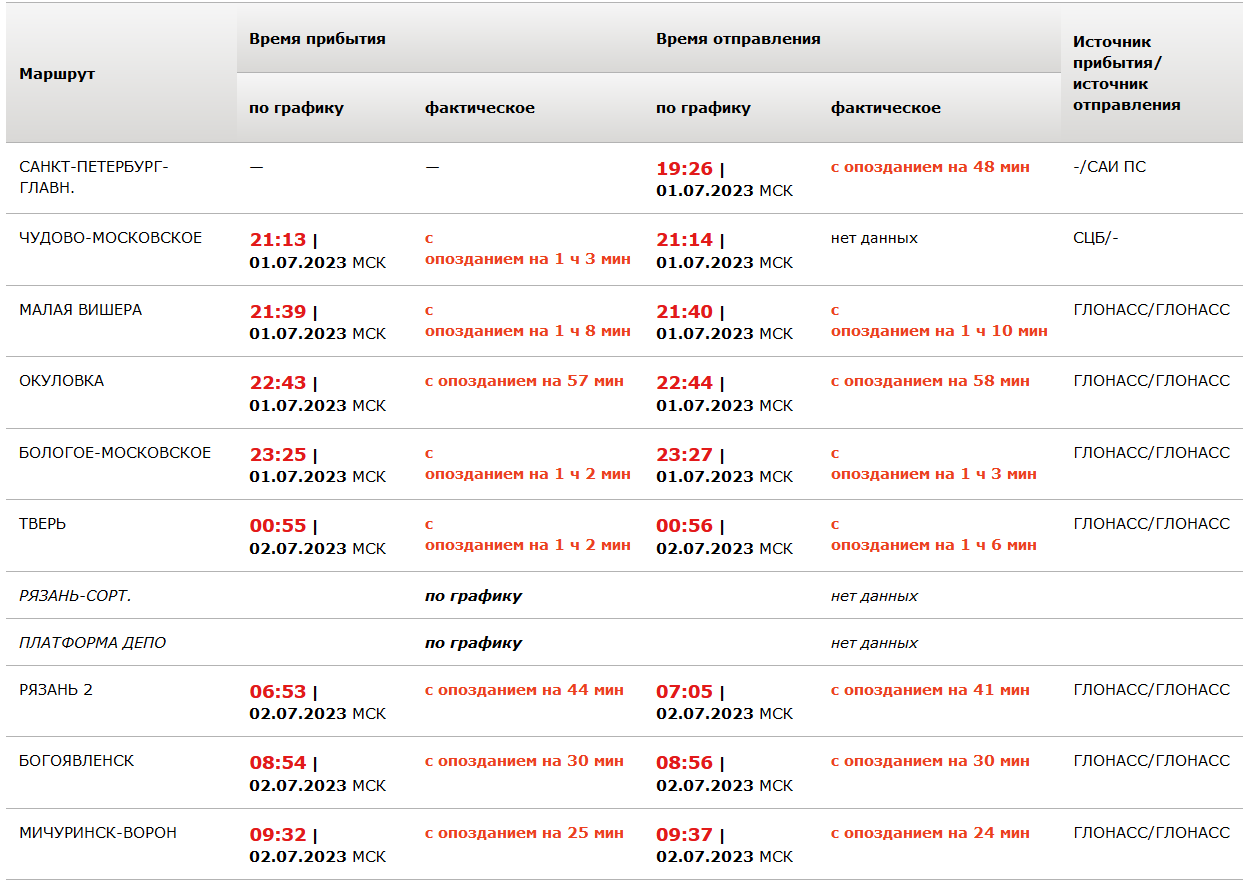Image resolution: width=1260 pixels, height=892 pixels.
Task: Select ОКУЛОВКА arrival time 22:43
Action: point(278,383)
